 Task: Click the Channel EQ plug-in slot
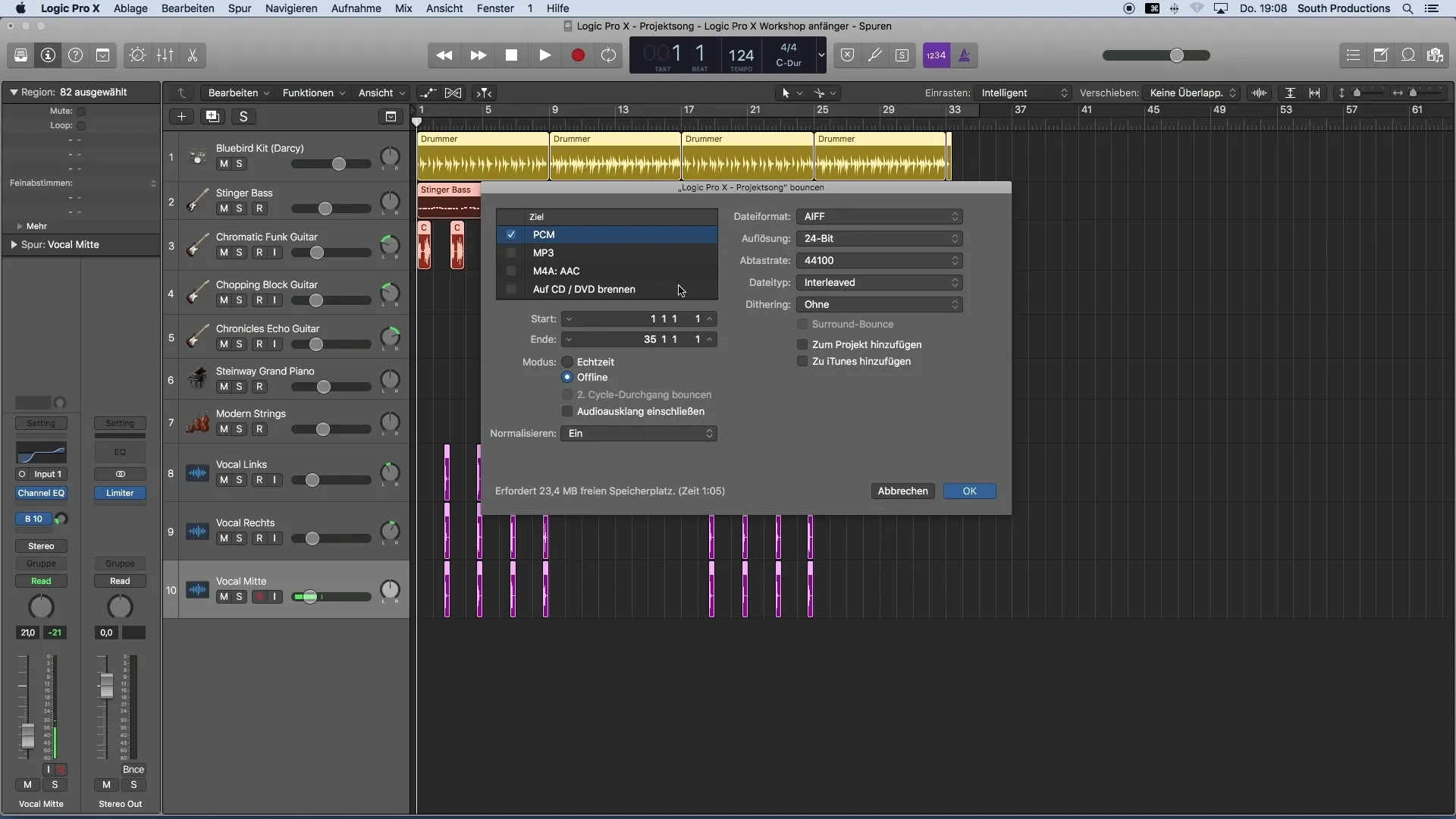point(41,493)
